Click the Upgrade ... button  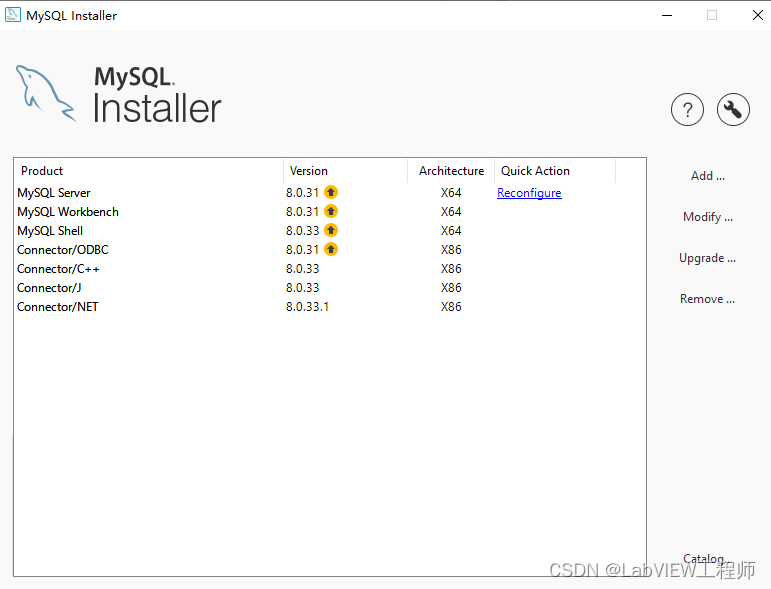pyautogui.click(x=708, y=258)
